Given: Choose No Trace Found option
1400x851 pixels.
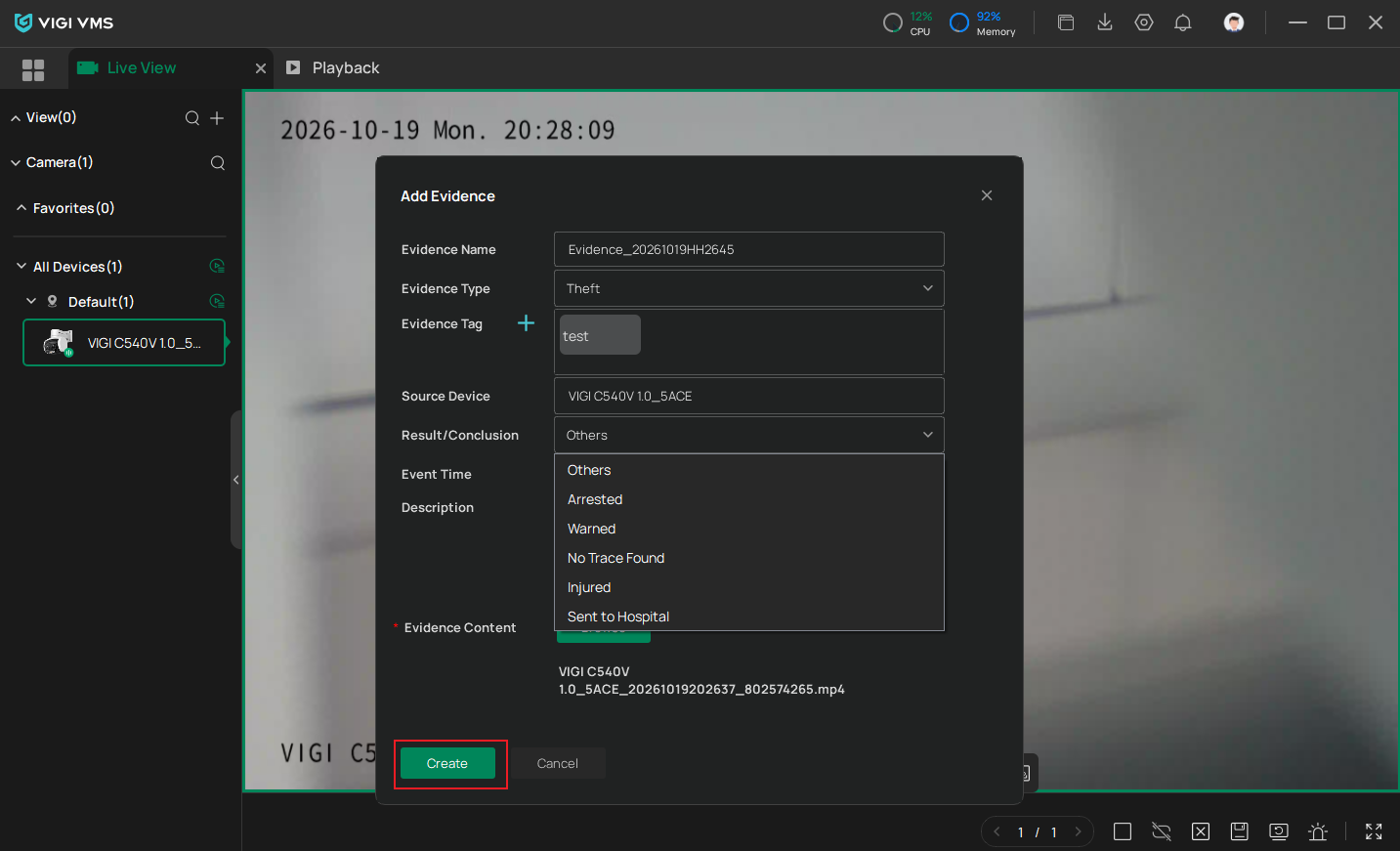Looking at the screenshot, I should 749,558.
